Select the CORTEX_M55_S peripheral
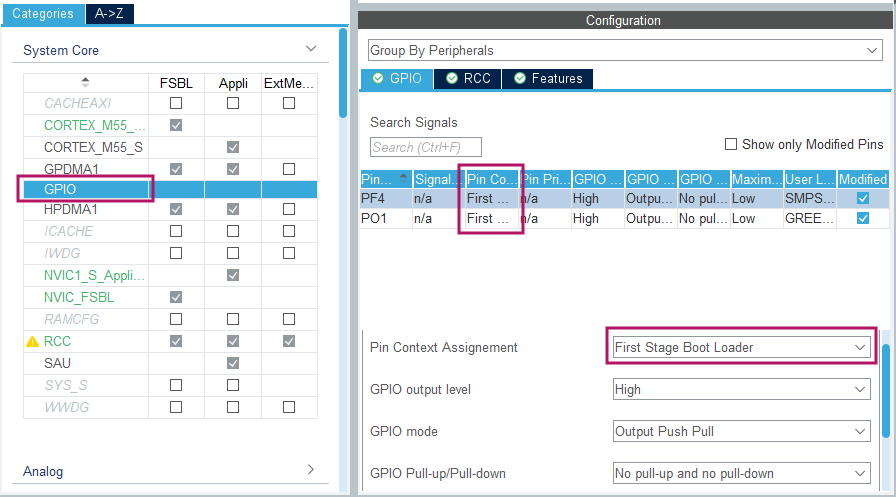 coord(93,147)
